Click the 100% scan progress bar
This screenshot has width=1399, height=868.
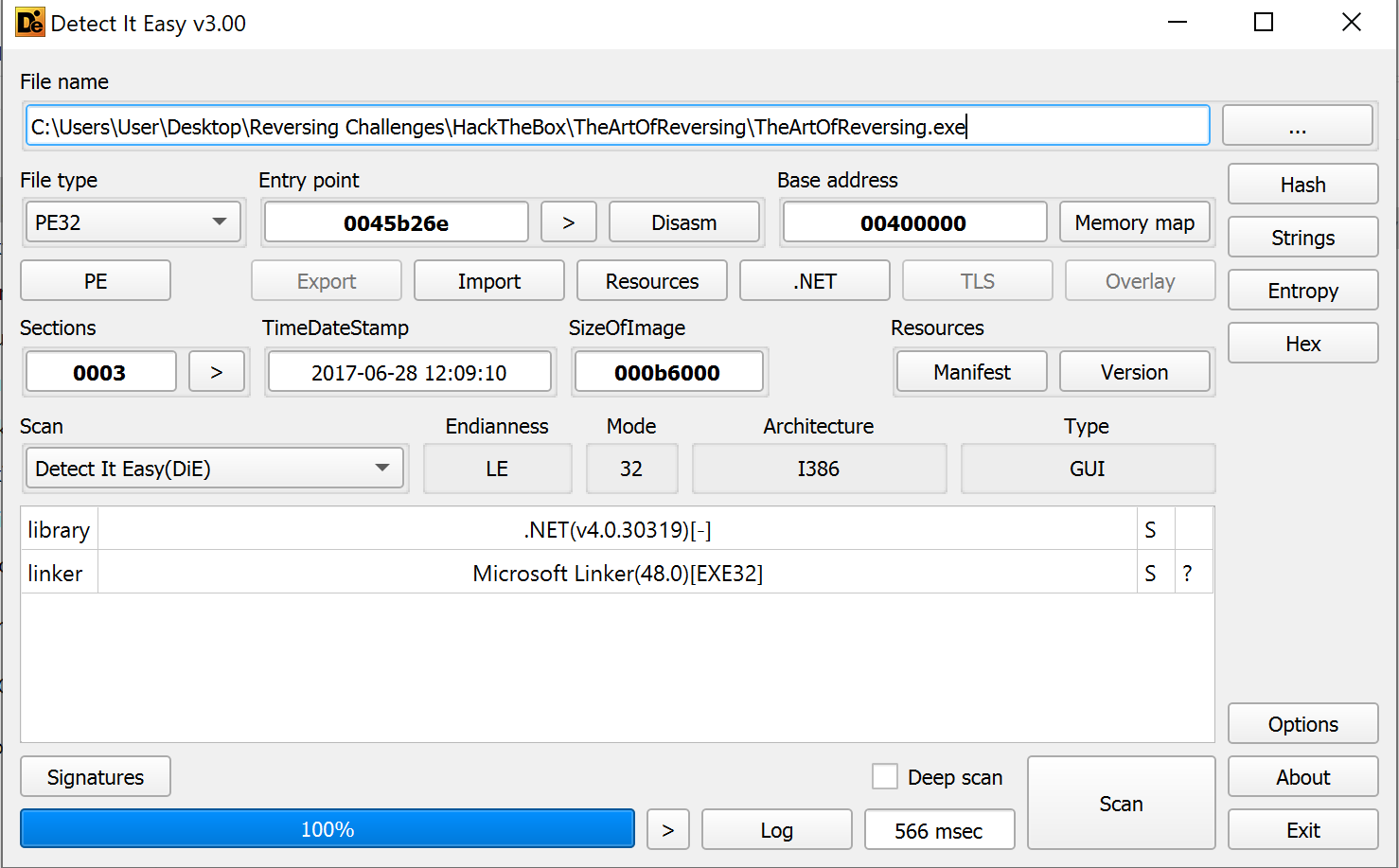tap(328, 829)
